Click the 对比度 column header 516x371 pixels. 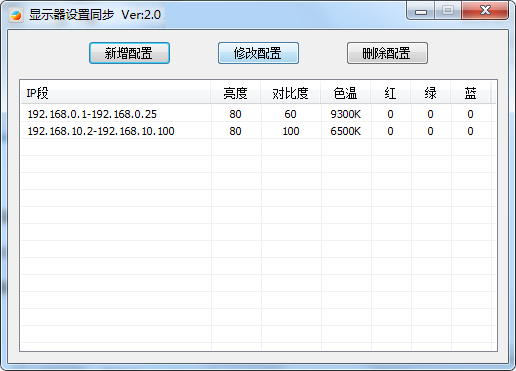coord(290,93)
